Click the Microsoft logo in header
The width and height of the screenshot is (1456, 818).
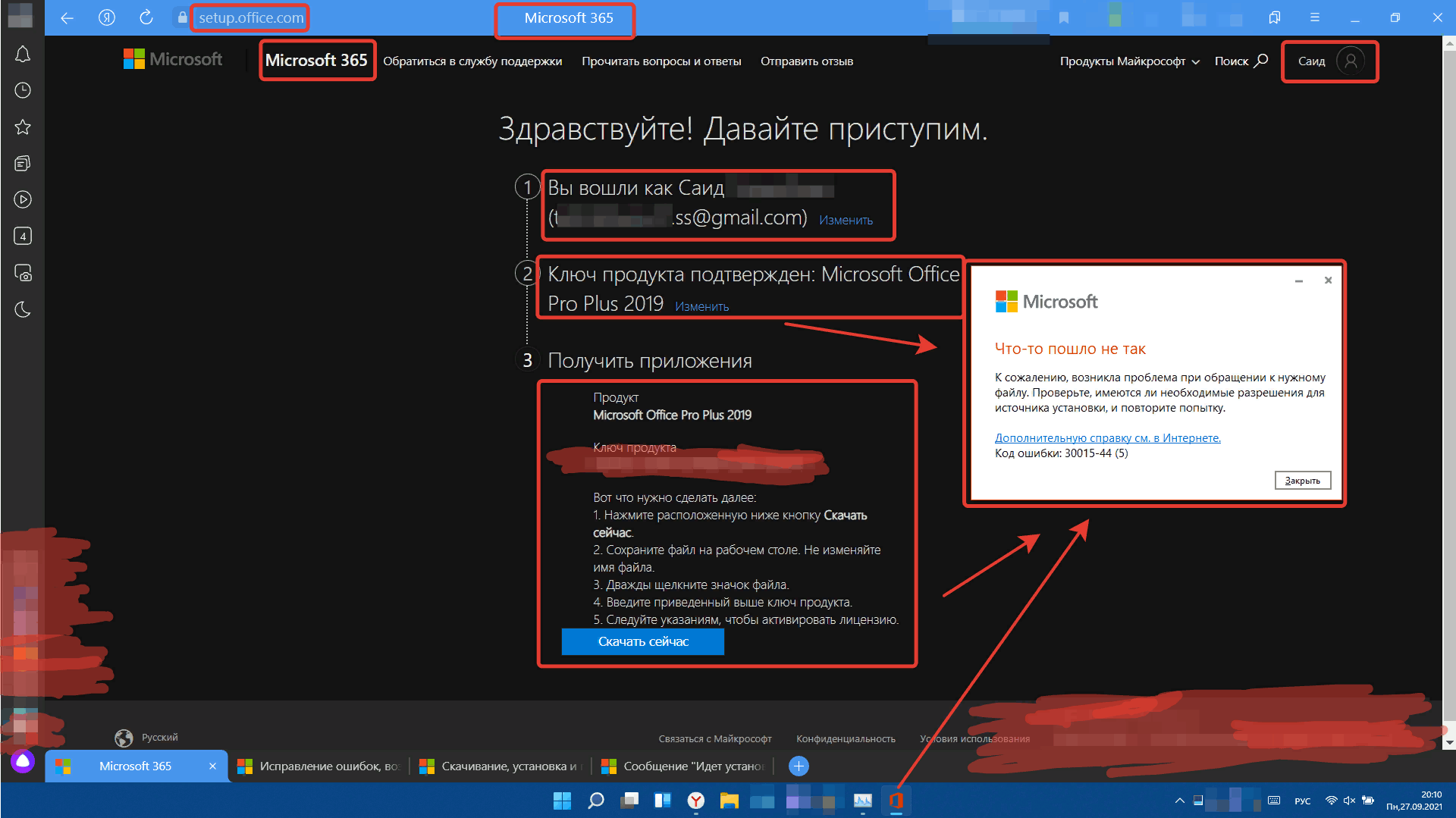coord(173,59)
